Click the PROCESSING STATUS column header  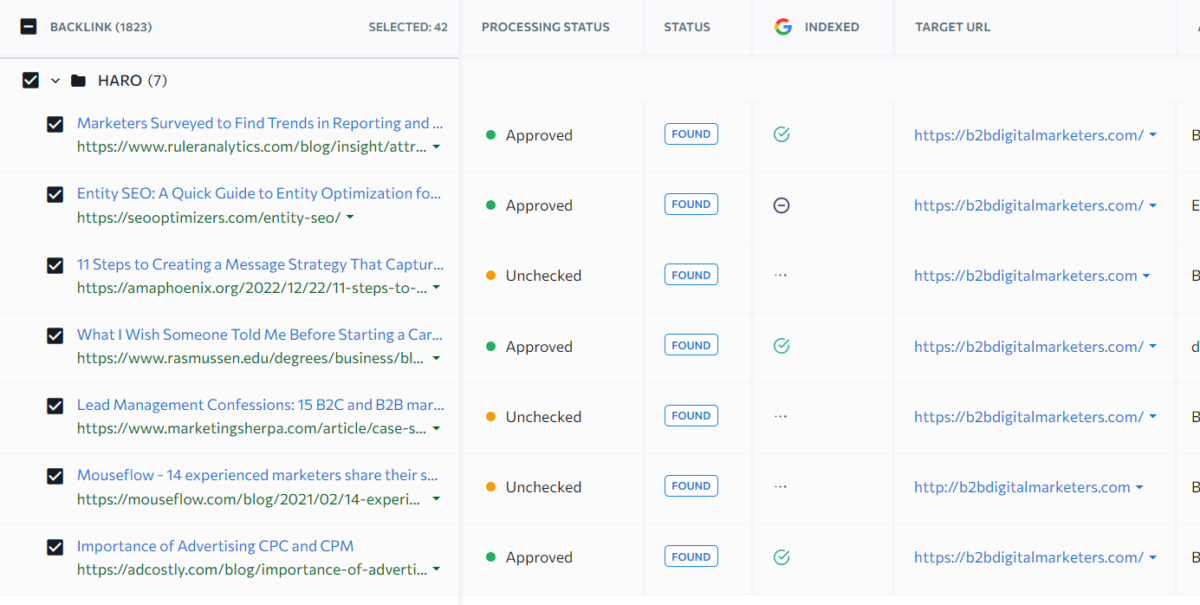(x=549, y=27)
